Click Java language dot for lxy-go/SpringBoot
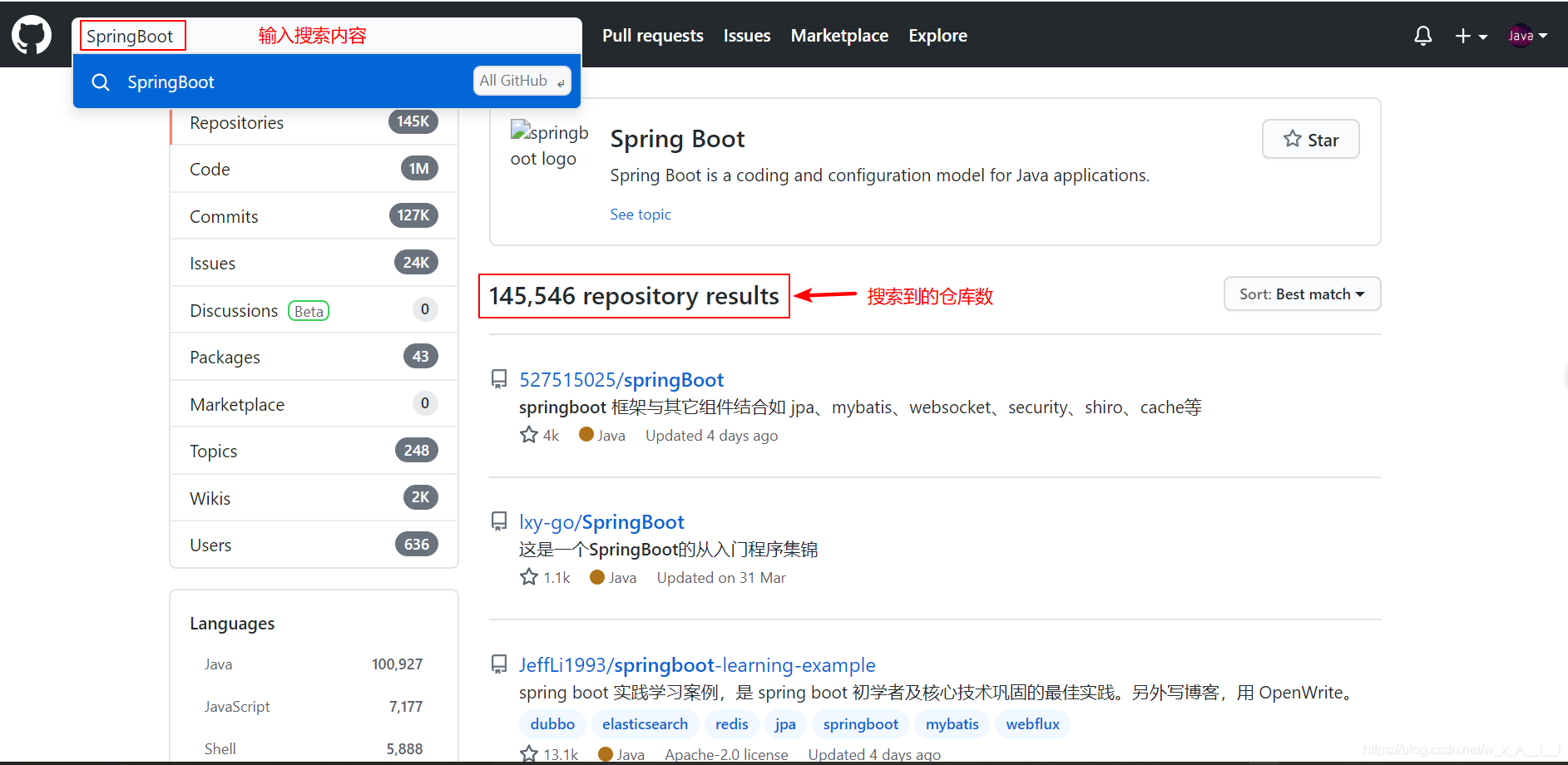This screenshot has height=765, width=1568. click(x=596, y=576)
